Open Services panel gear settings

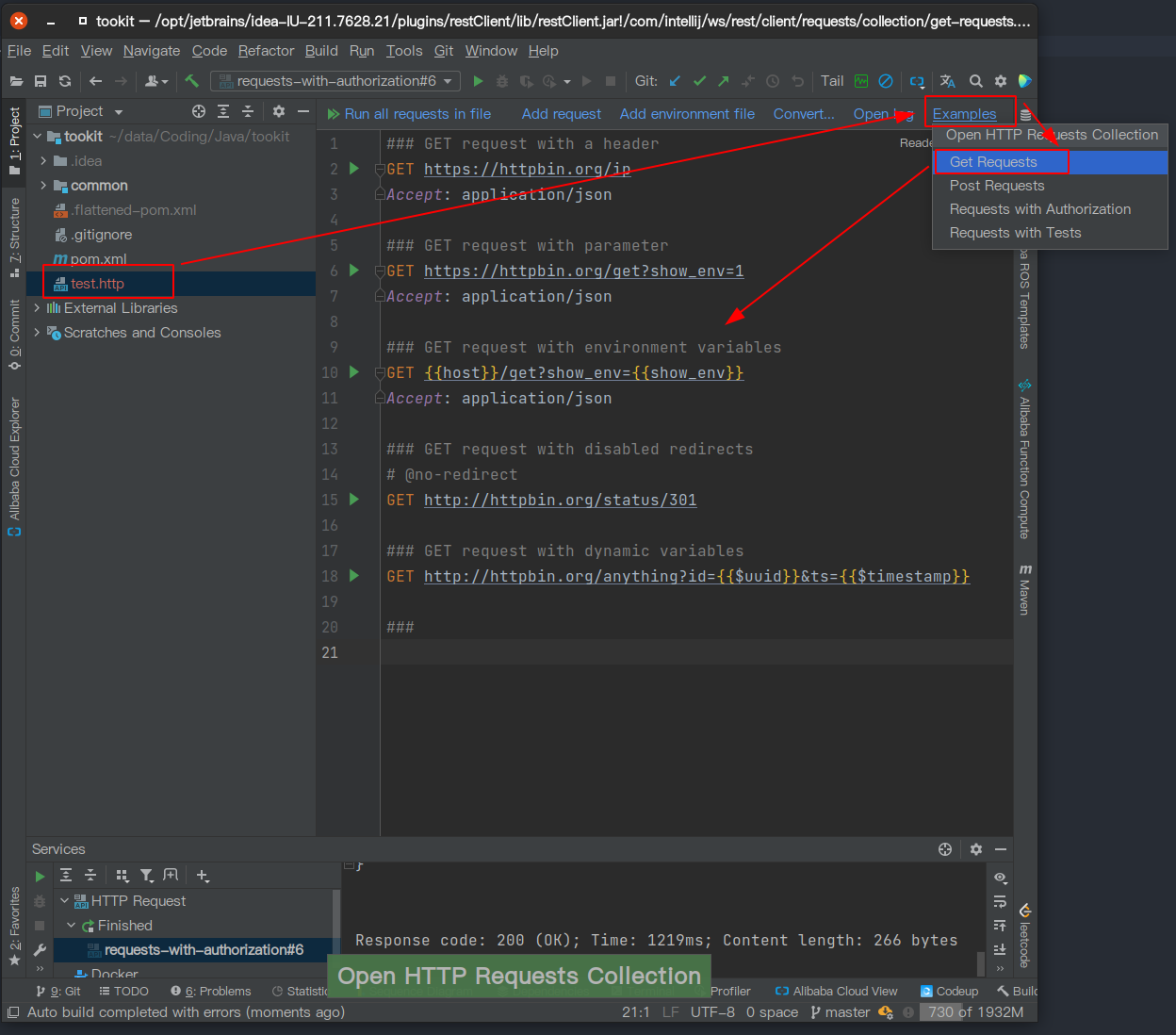tap(976, 849)
